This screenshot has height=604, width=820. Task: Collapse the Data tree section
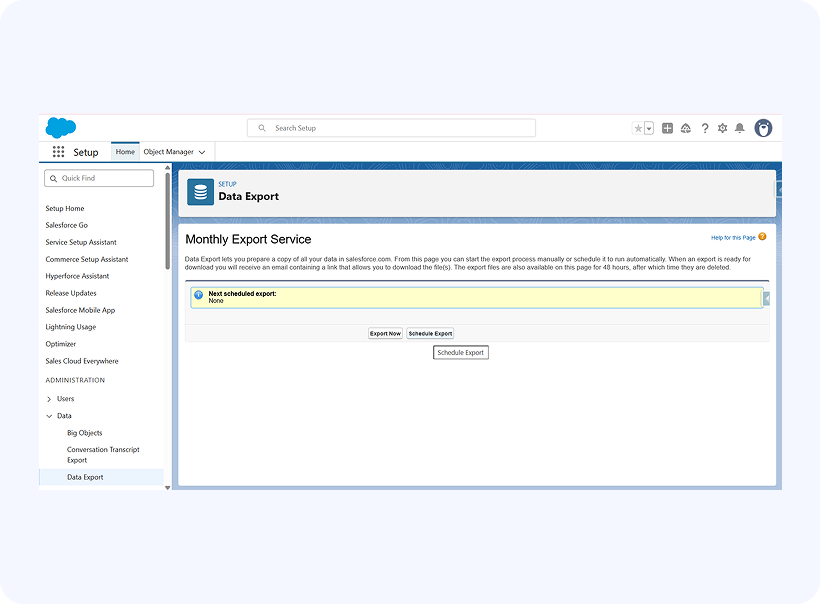(x=49, y=416)
